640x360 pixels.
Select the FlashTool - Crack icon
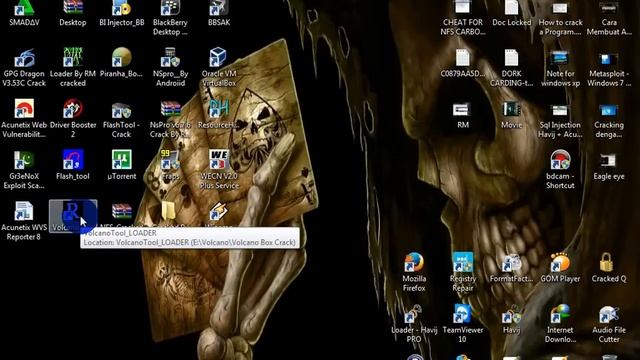pos(122,109)
